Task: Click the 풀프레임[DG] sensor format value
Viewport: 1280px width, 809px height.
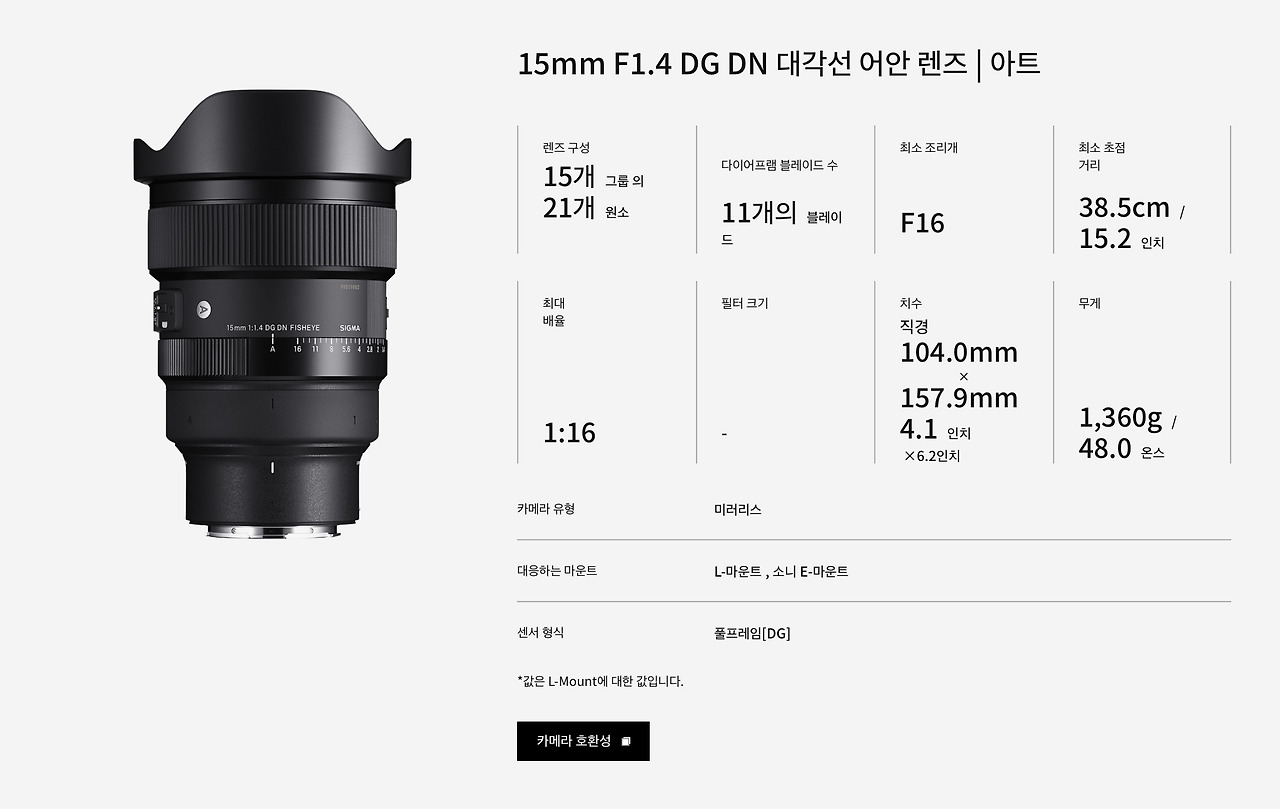Action: [752, 634]
